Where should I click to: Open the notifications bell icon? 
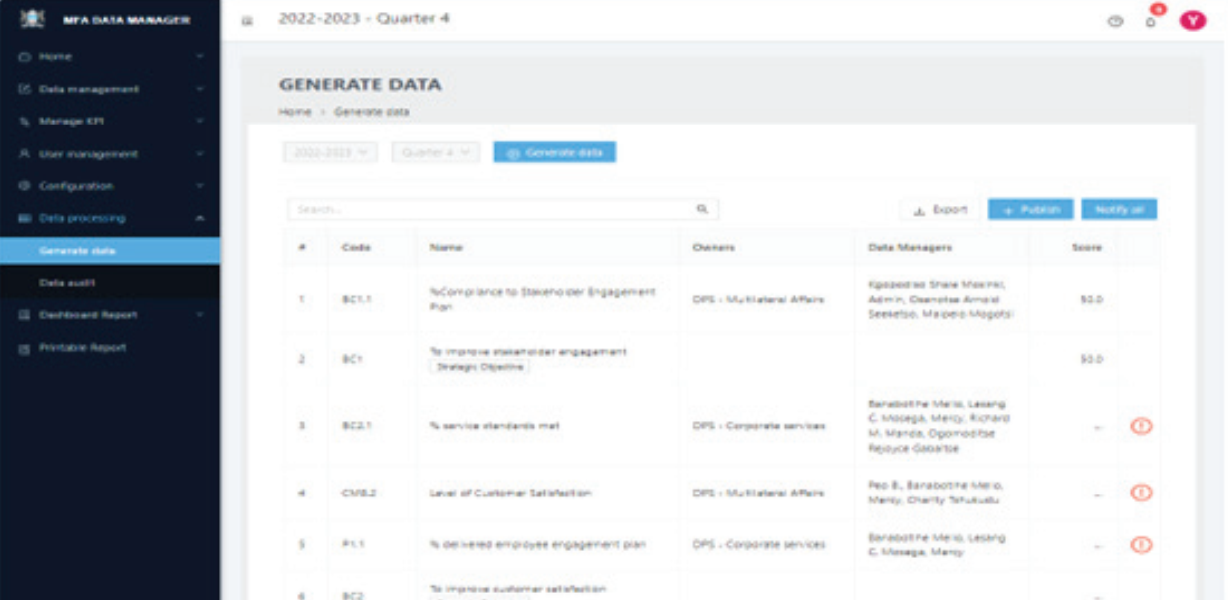click(x=1151, y=21)
